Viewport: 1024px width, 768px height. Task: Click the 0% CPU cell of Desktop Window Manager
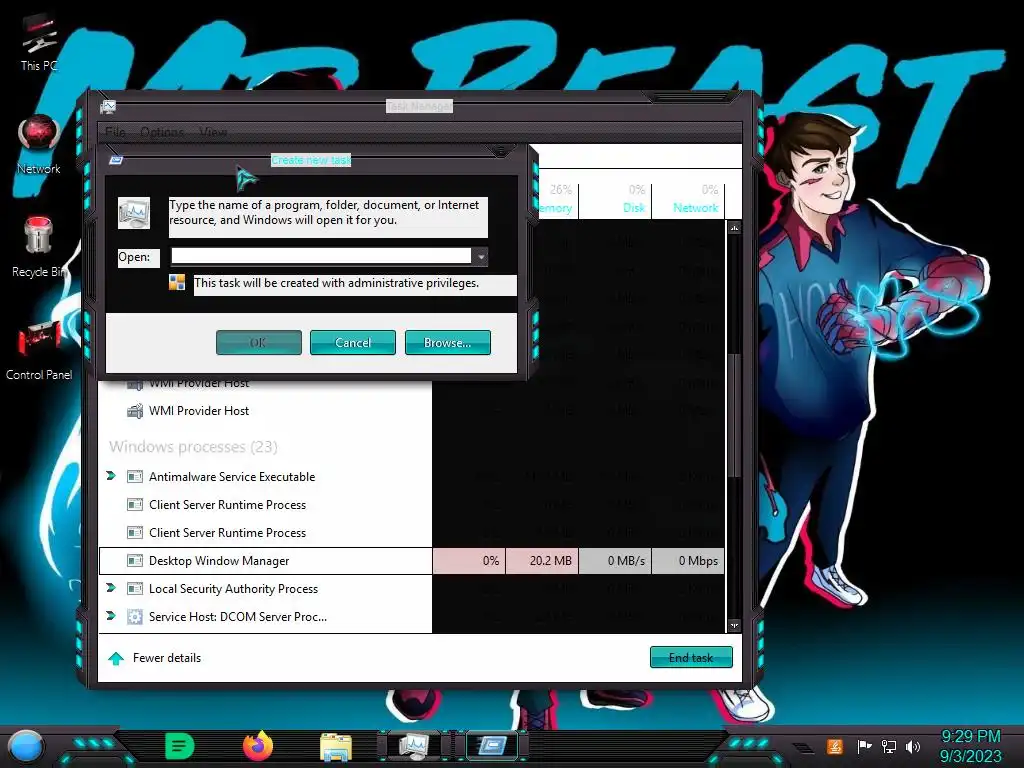469,560
